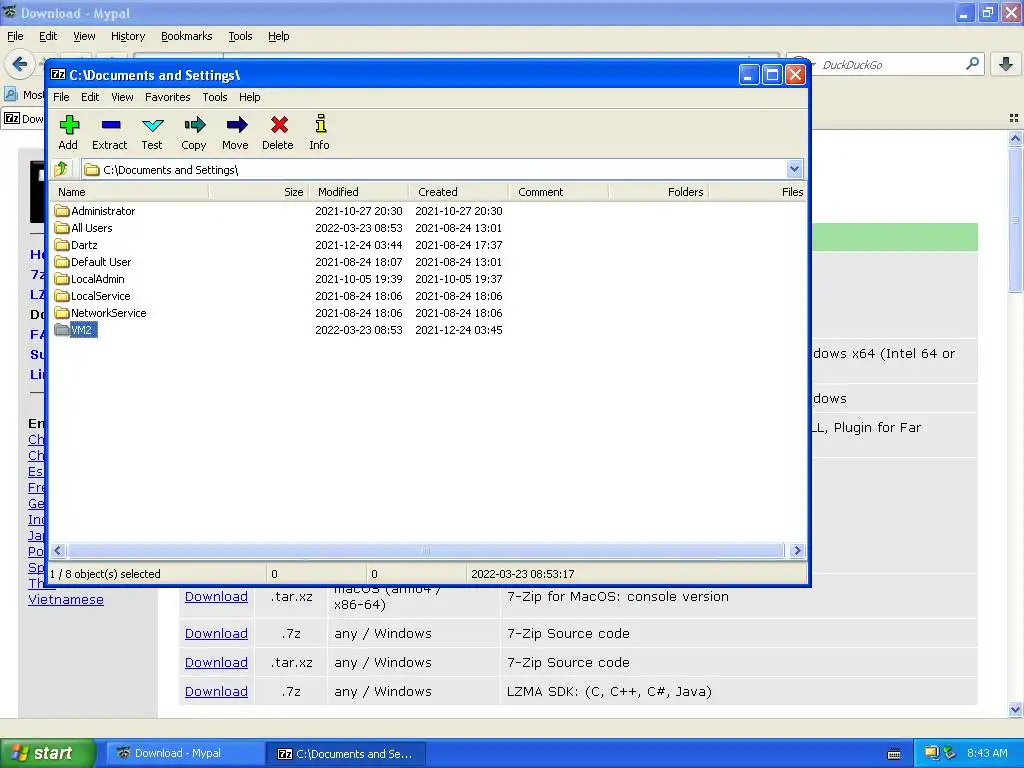Screen dimensions: 1024x768
Task: Click Download link for macOS console version
Action: tap(216, 596)
